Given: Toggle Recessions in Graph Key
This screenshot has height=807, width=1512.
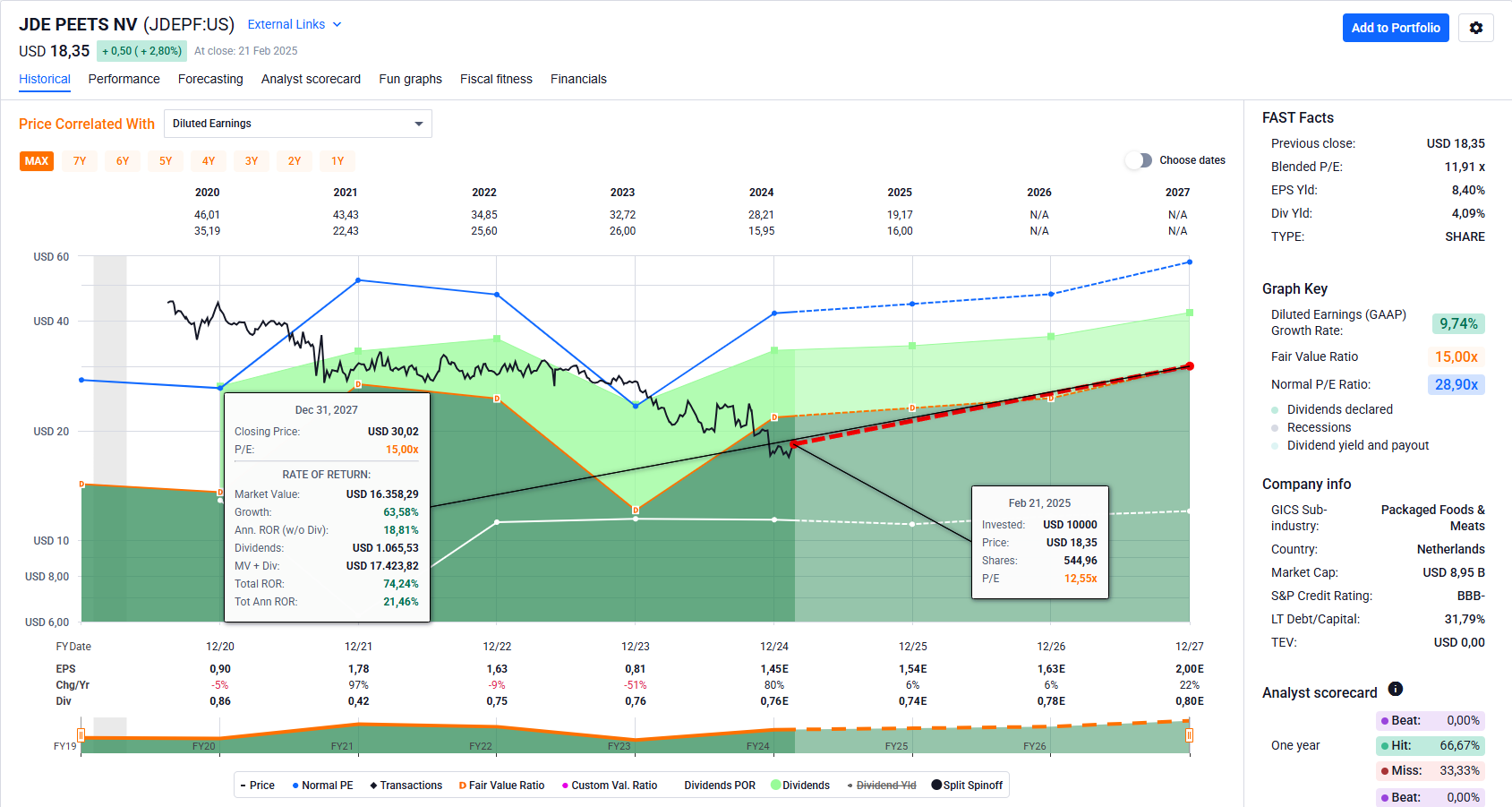Looking at the screenshot, I should [x=1319, y=427].
